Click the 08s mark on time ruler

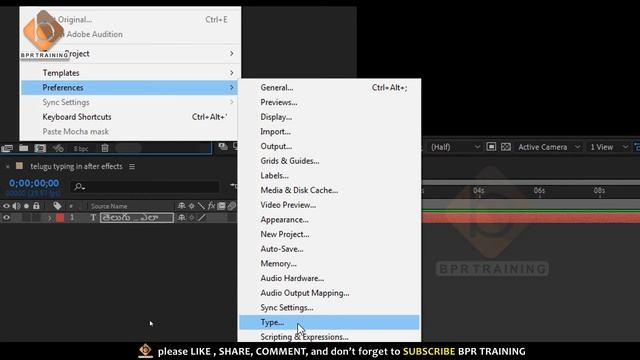599,191
